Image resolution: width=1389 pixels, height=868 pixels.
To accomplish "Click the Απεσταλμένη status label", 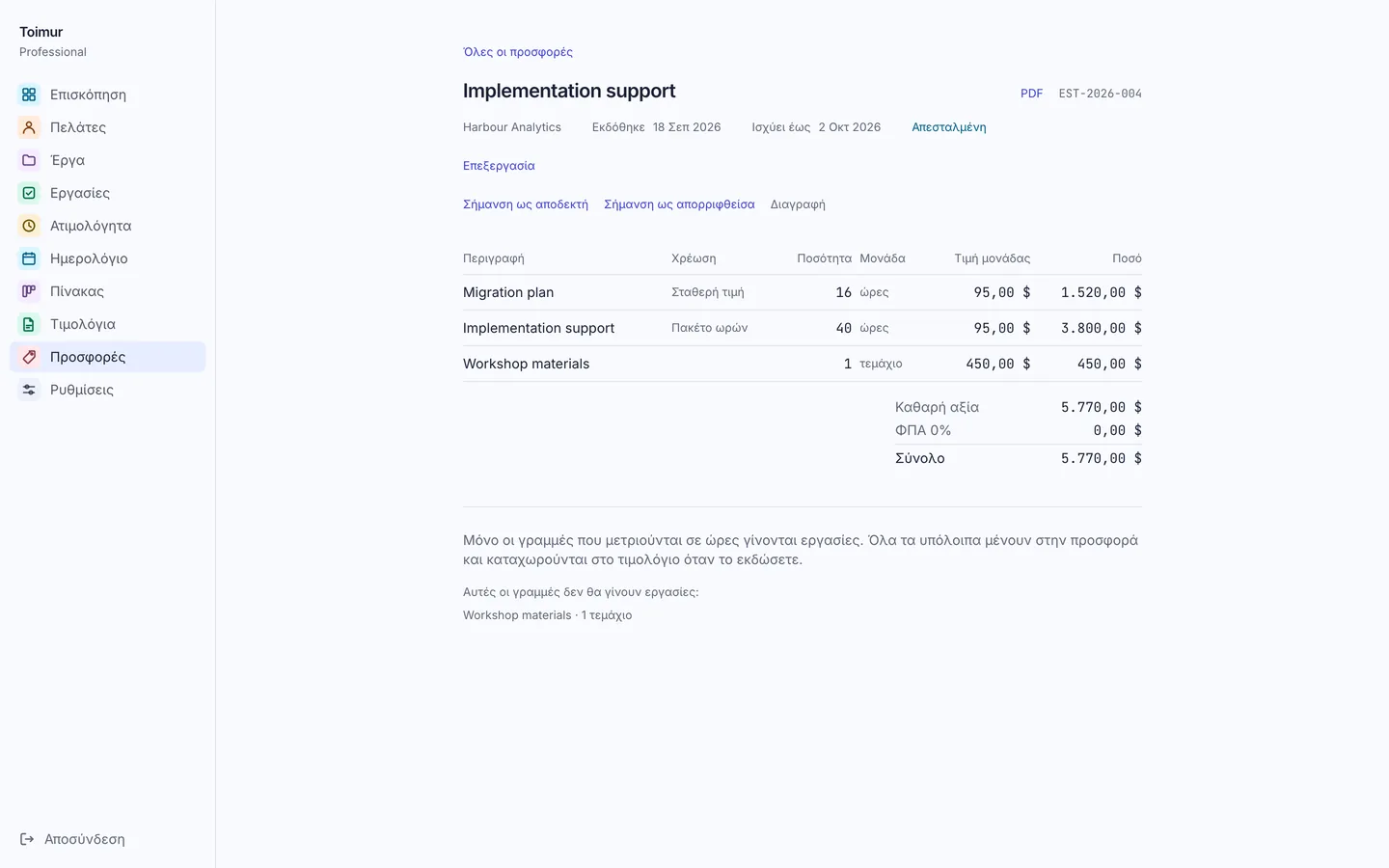I will point(949,127).
